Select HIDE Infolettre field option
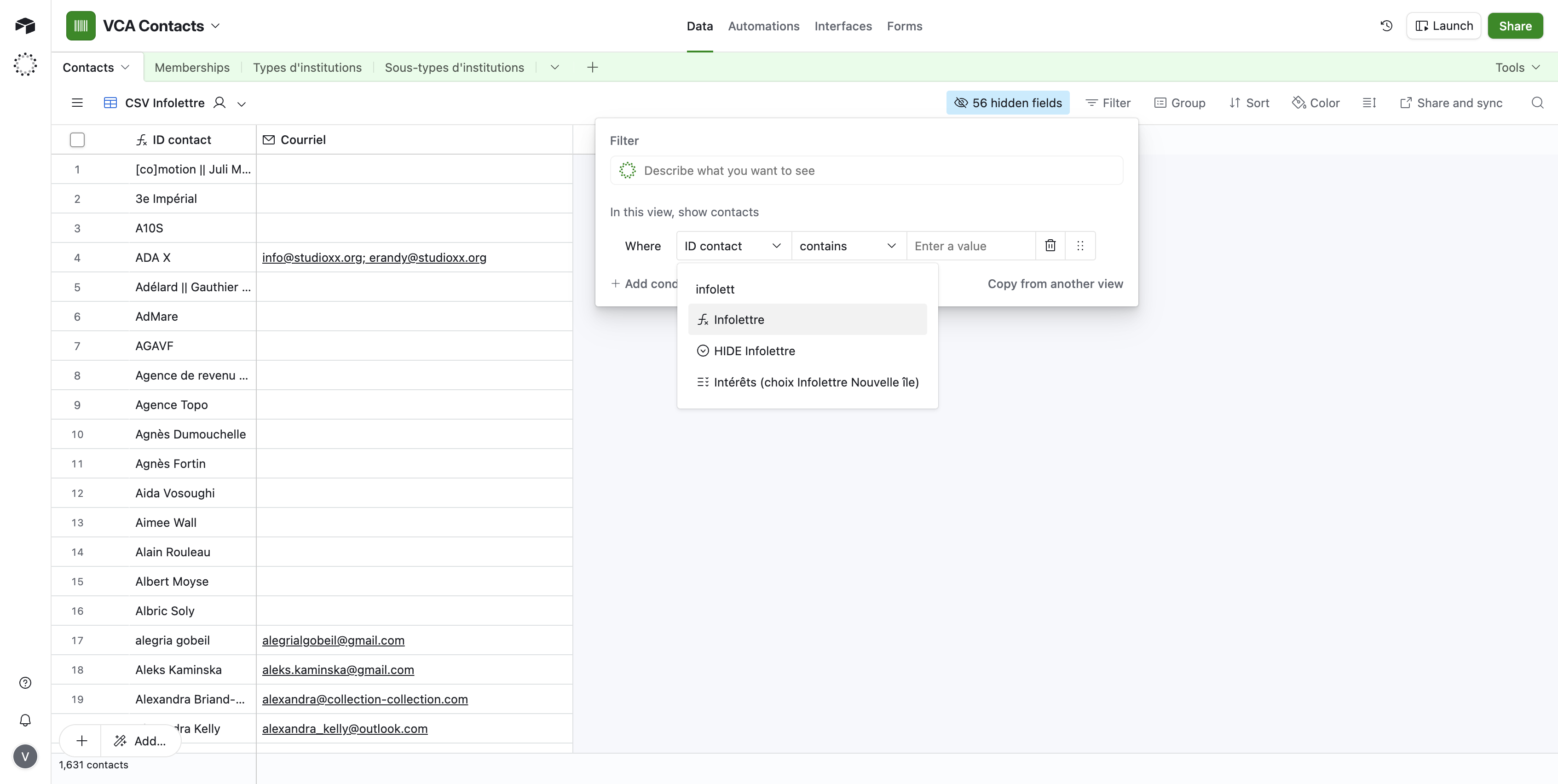 tap(754, 351)
